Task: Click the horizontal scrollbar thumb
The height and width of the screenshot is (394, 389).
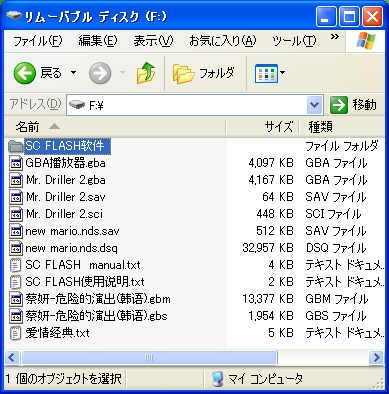Action: (149, 358)
